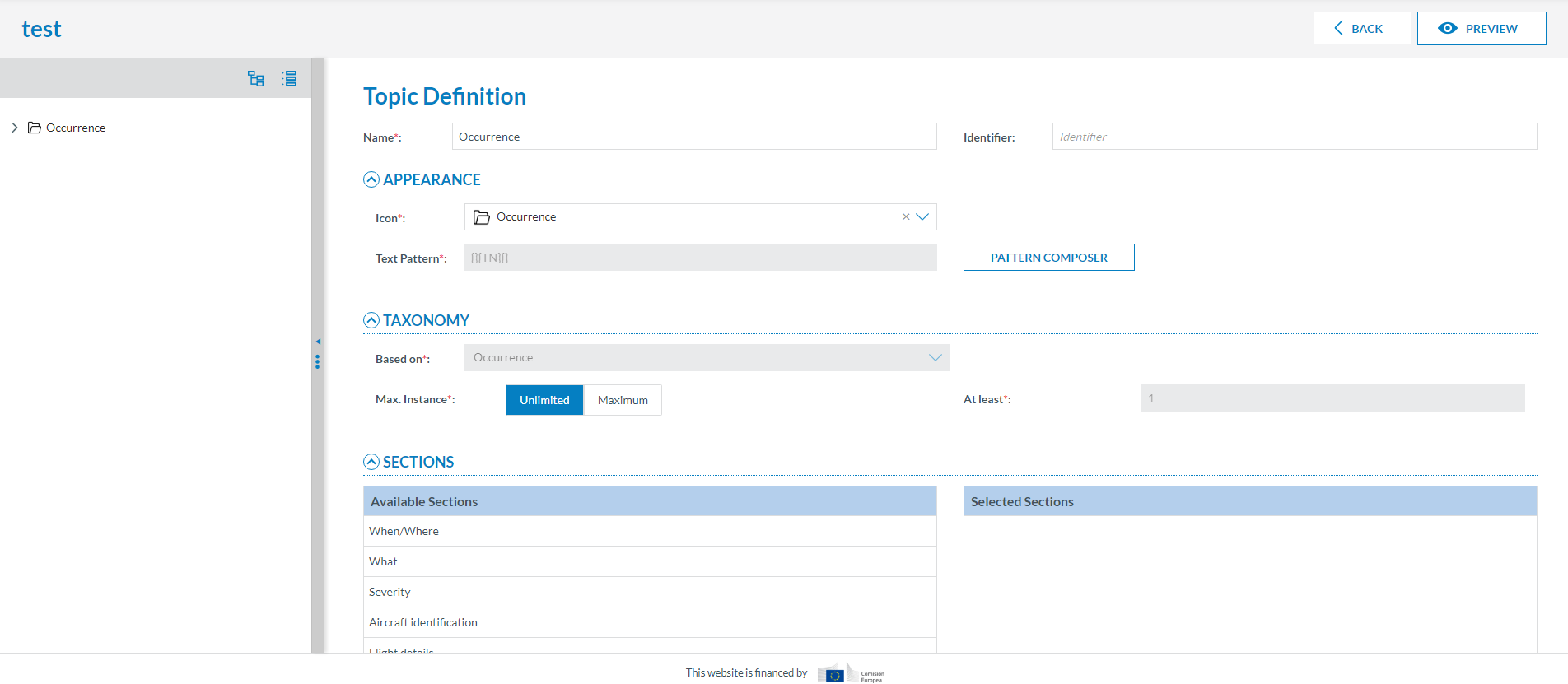Select Maximum for Max. Instance
1568x684 pixels.
click(623, 400)
